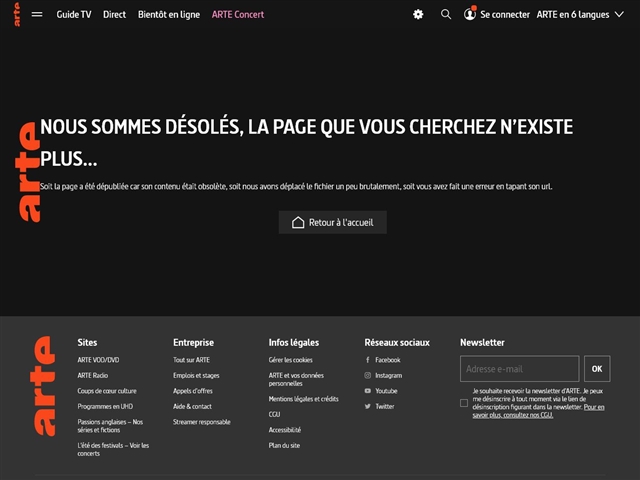
Task: Click Retour à l'accueil button
Action: [333, 222]
